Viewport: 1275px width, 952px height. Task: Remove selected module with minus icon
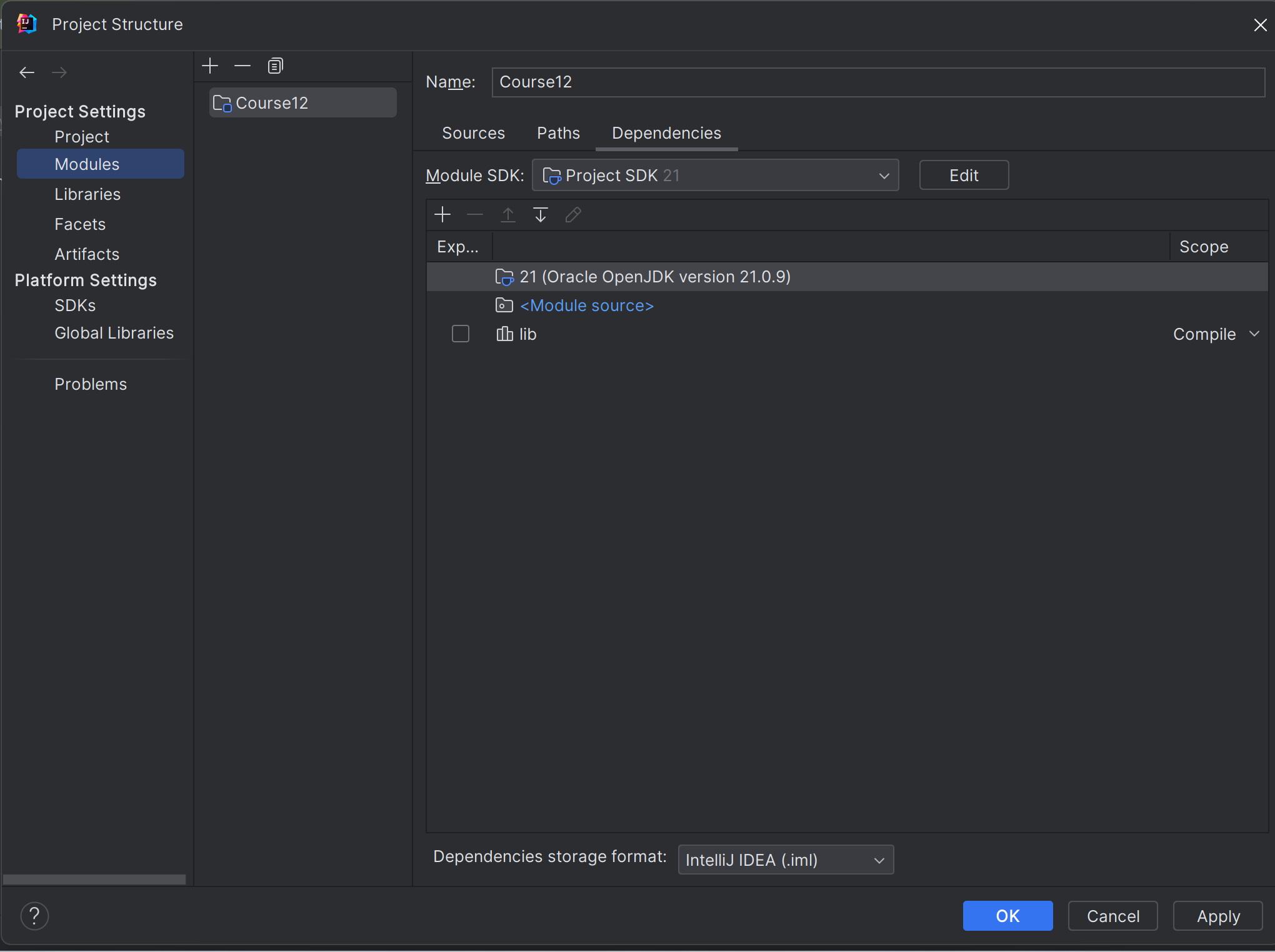click(x=242, y=66)
